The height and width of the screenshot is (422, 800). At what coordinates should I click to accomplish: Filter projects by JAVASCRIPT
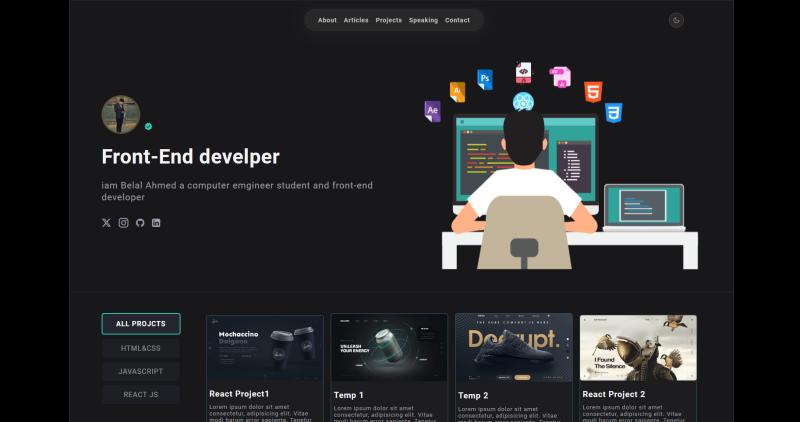141,371
